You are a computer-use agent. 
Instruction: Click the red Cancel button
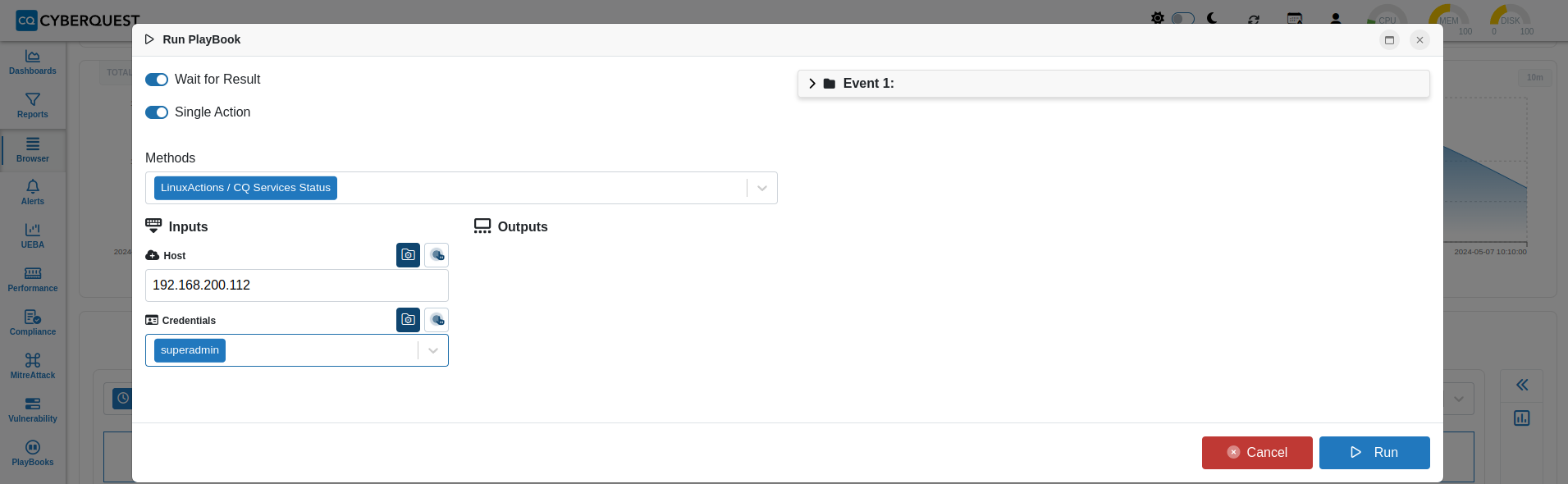click(x=1257, y=453)
